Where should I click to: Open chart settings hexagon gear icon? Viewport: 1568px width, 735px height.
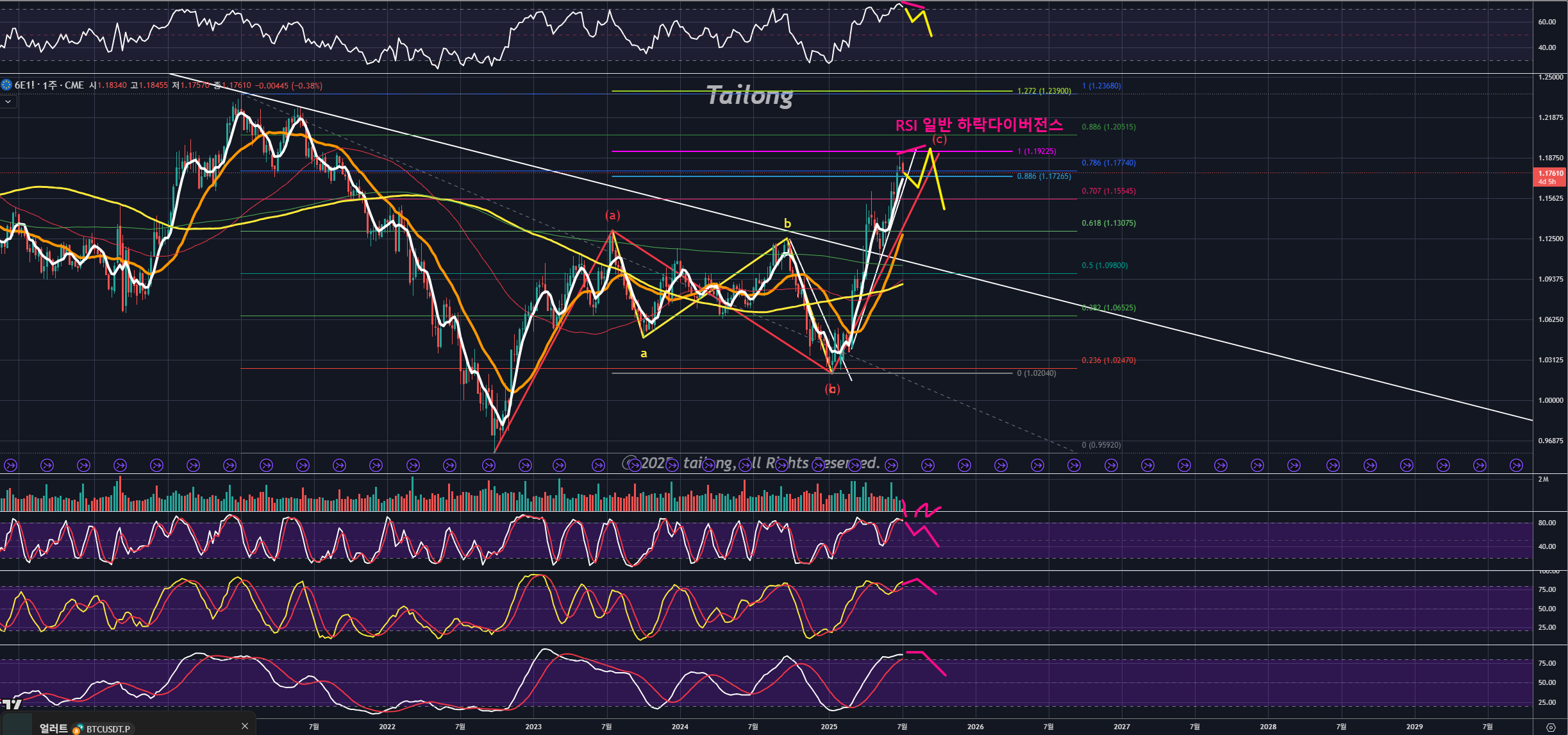[1550, 727]
